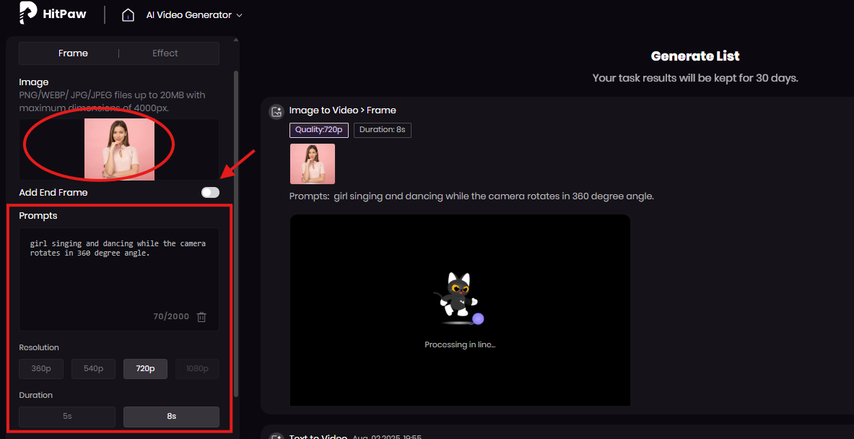This screenshot has height=439, width=854.
Task: Click the 70/2000 character counter
Action: [171, 316]
